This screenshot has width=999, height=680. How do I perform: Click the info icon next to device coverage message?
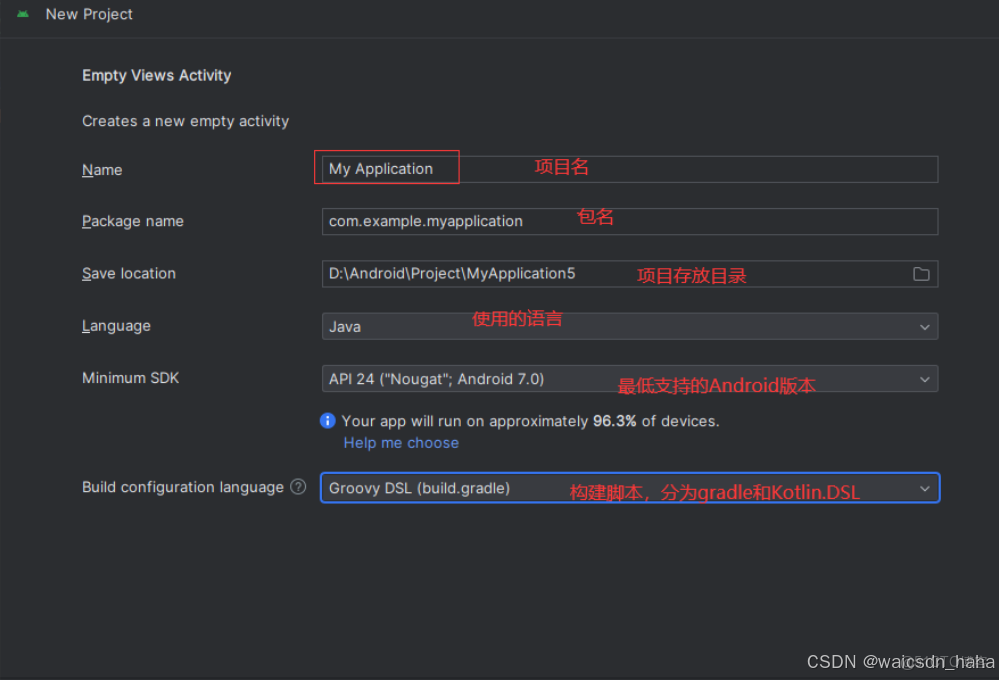tap(327, 420)
